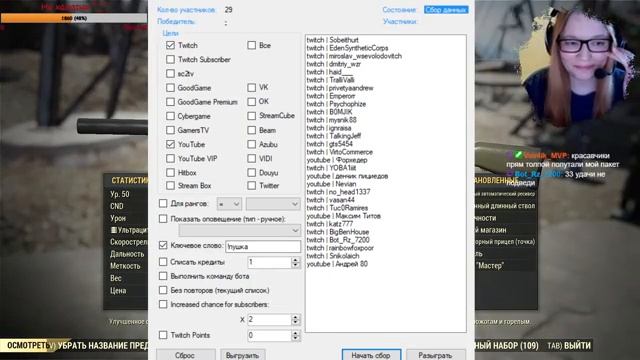Image resolution: width=640 pixels, height=360 pixels.
Task: Select participant youtube | Nevian
Action: [331, 184]
